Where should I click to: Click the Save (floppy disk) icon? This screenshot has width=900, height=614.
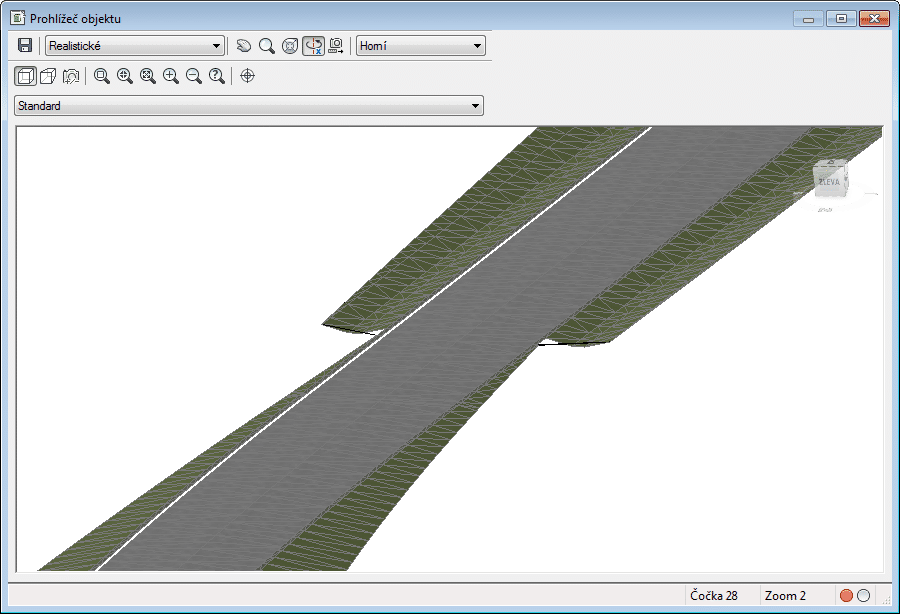[25, 46]
